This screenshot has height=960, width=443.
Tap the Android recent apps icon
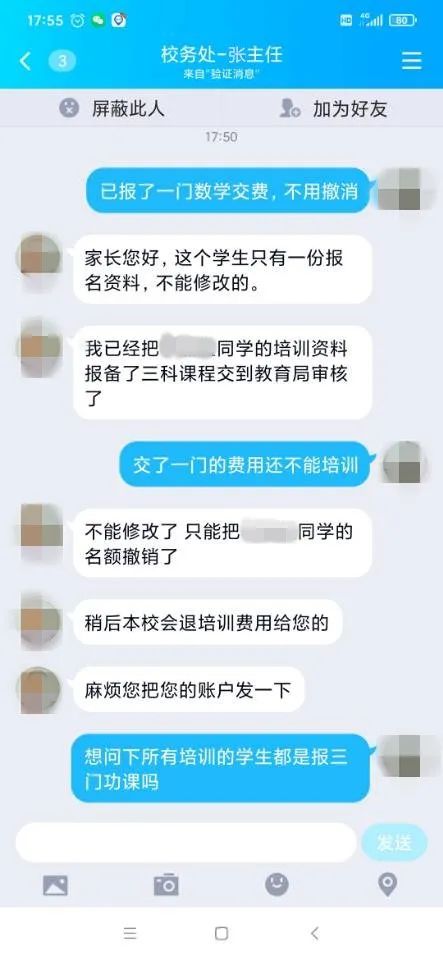(130, 933)
